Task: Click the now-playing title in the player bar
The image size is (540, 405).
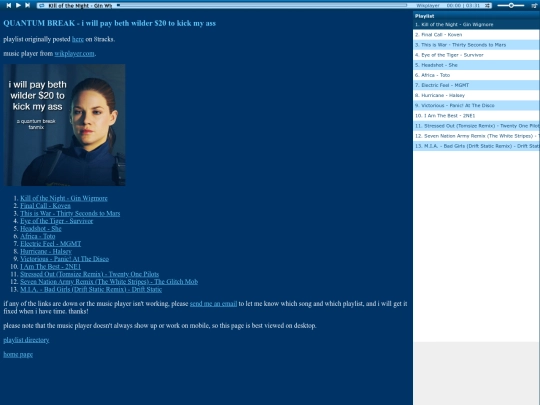Action: pos(80,6)
